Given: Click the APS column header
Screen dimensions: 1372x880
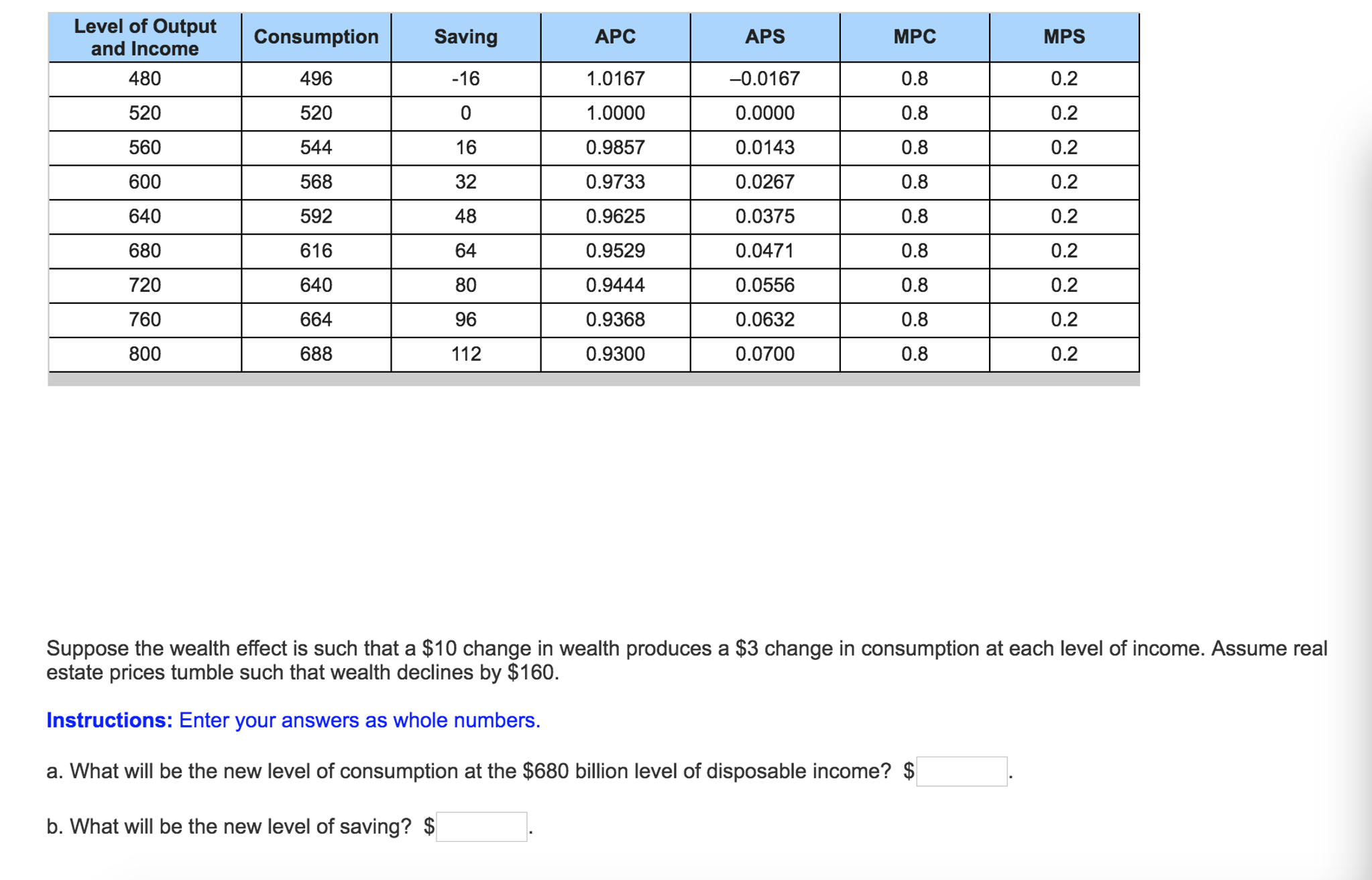Looking at the screenshot, I should [x=764, y=37].
